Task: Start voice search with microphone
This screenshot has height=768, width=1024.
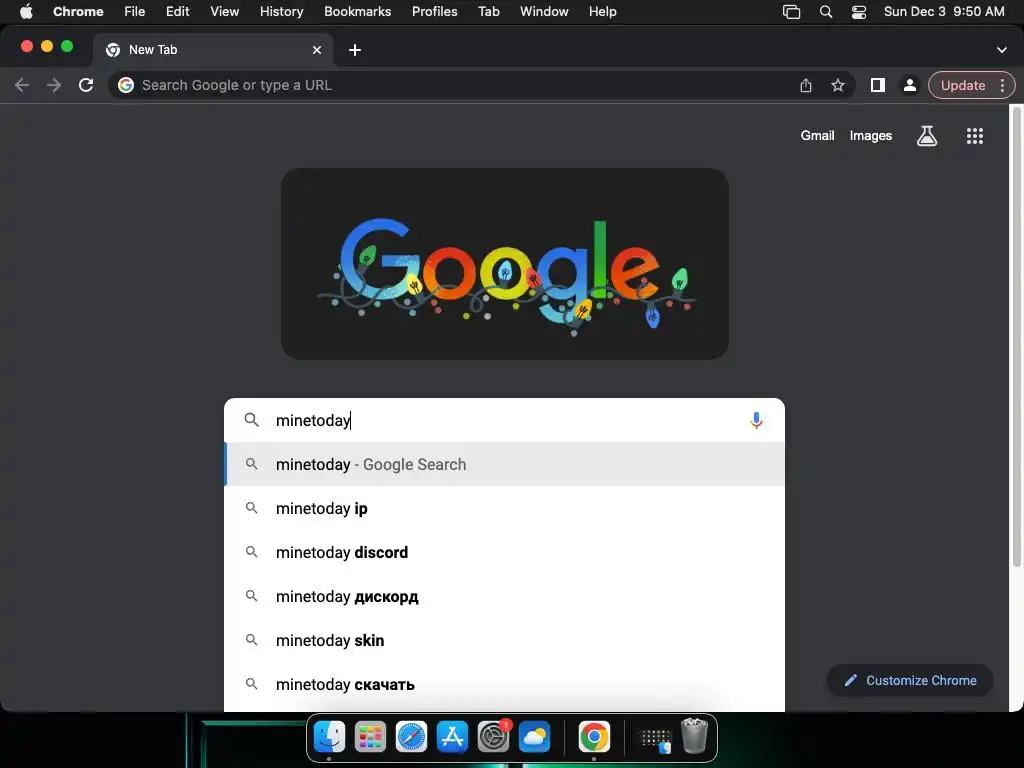Action: (756, 420)
